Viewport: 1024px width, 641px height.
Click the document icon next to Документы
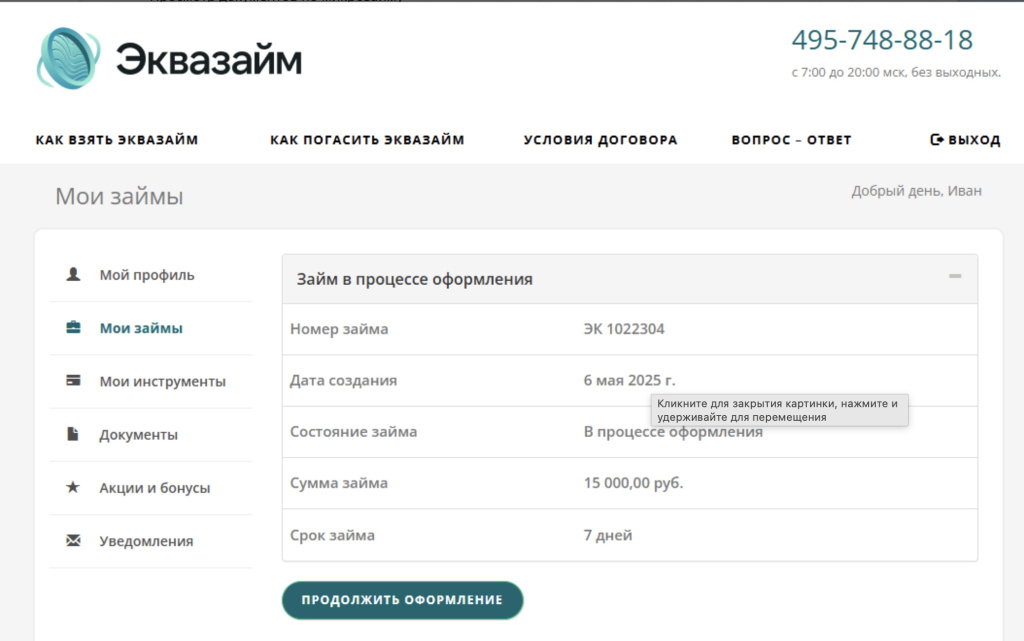tap(73, 434)
